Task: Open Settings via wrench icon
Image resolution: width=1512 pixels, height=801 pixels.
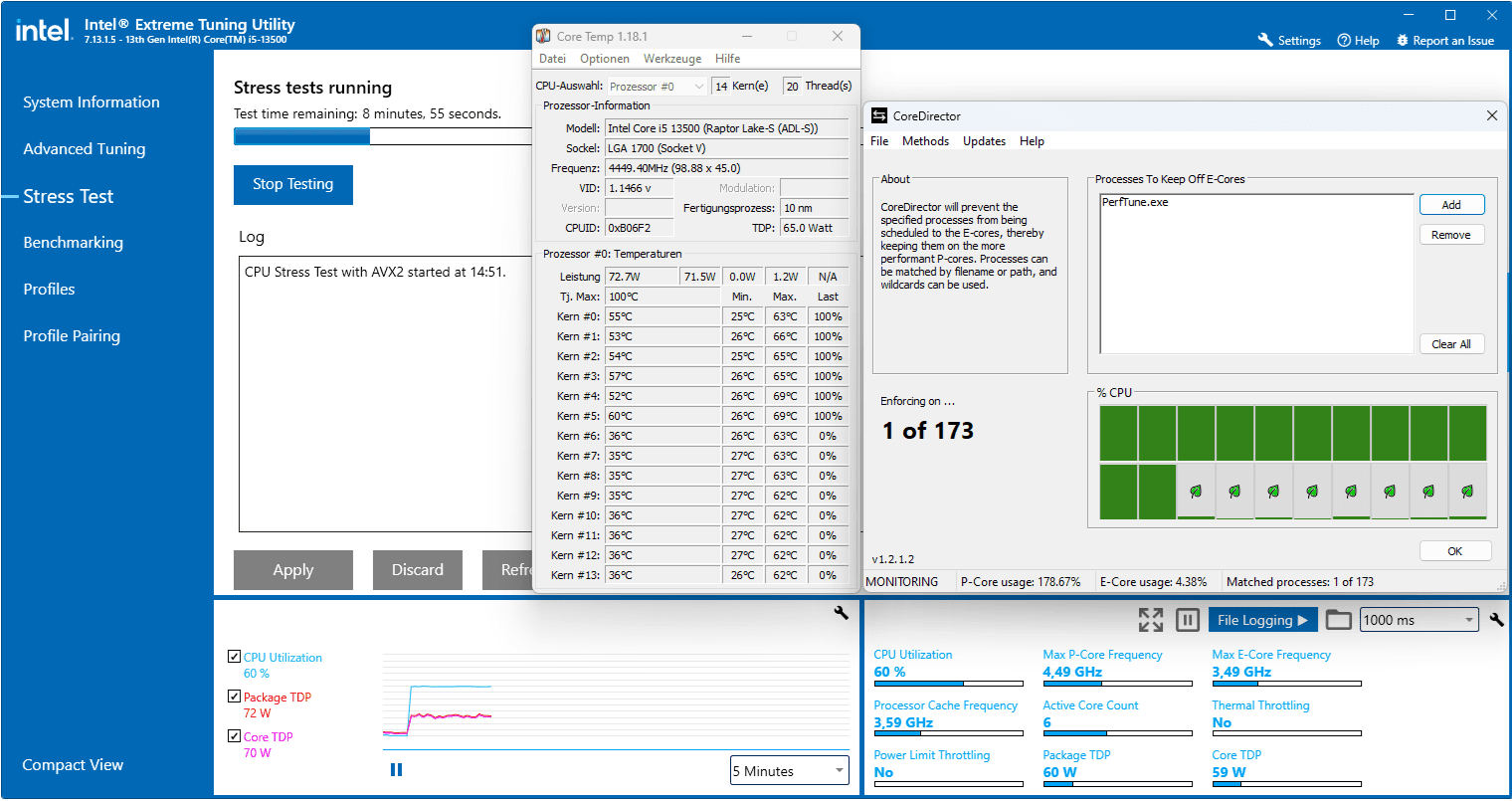Action: click(1265, 40)
